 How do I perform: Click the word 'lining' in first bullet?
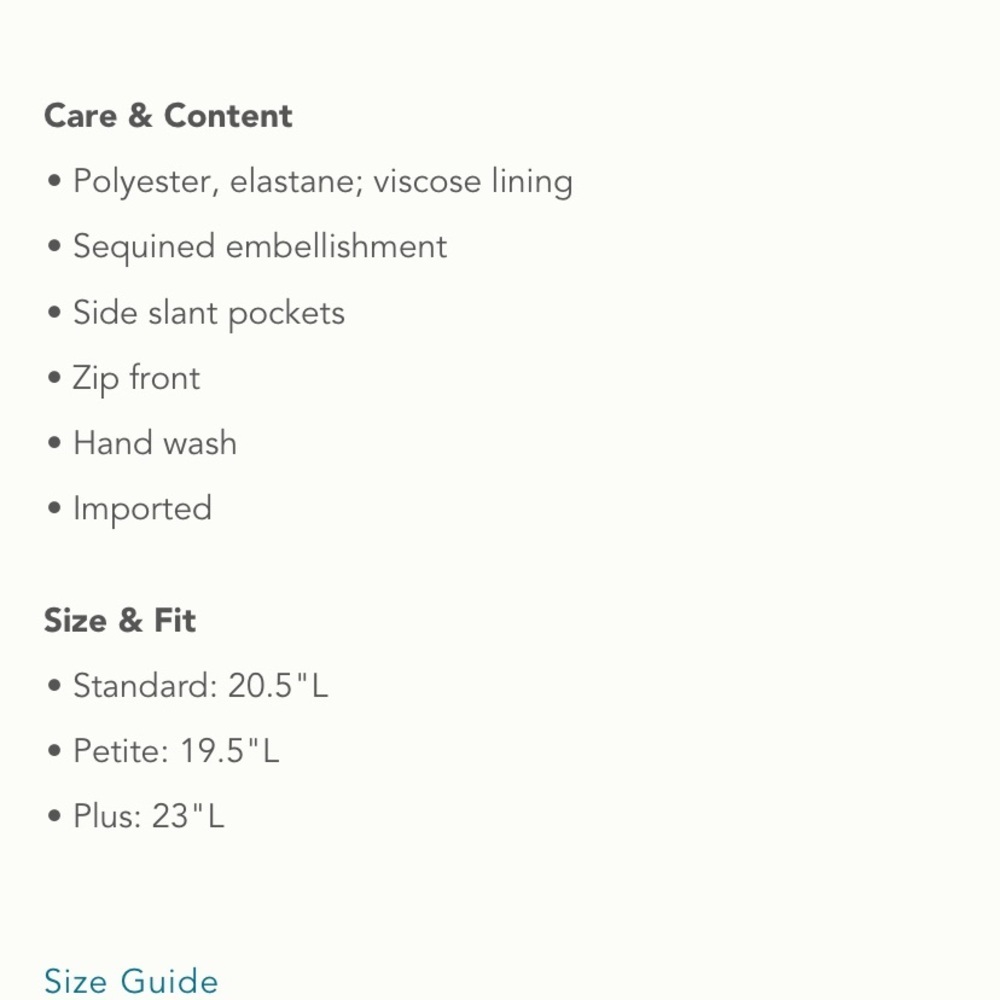(532, 182)
